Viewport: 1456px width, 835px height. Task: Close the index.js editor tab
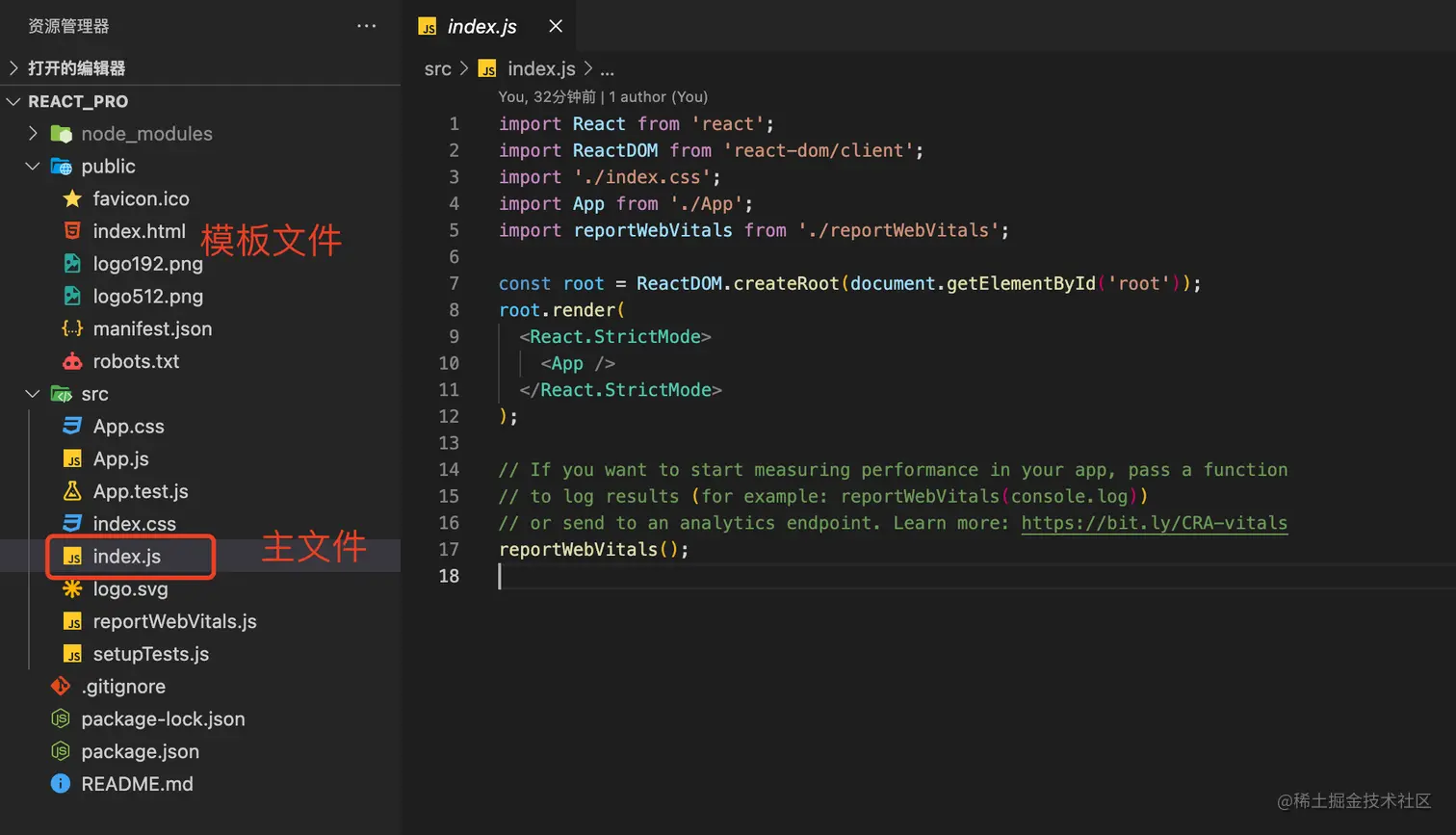tap(556, 27)
